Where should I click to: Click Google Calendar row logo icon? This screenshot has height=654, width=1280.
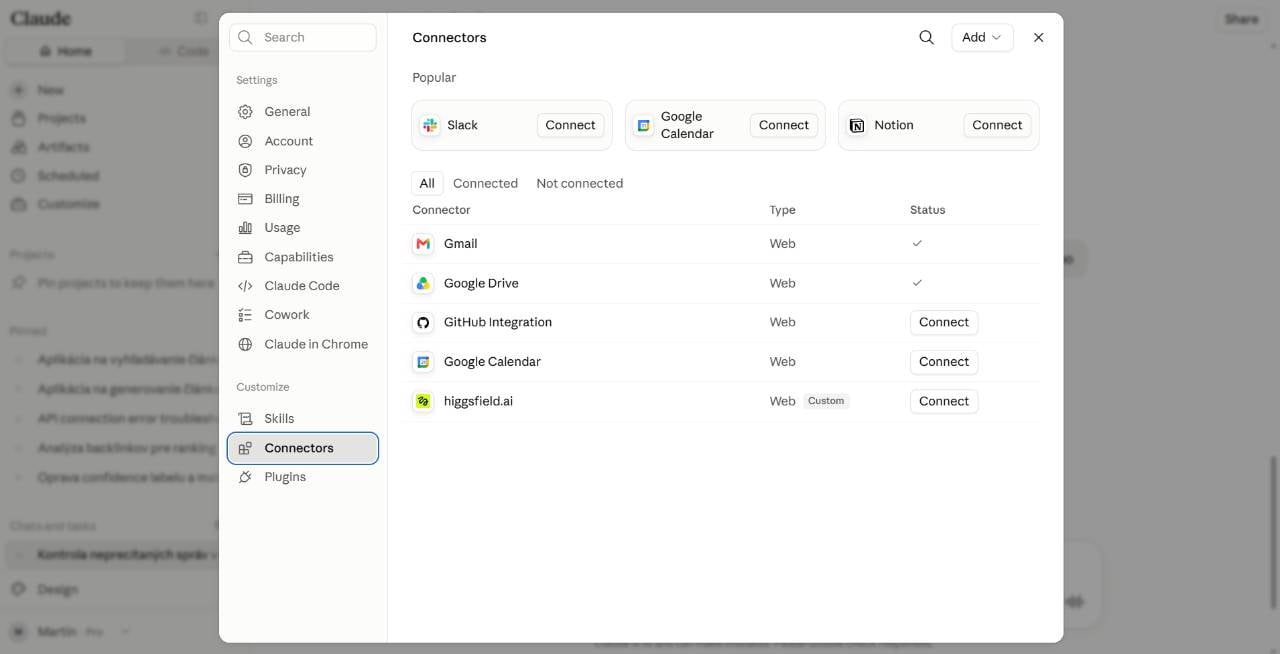pos(423,362)
